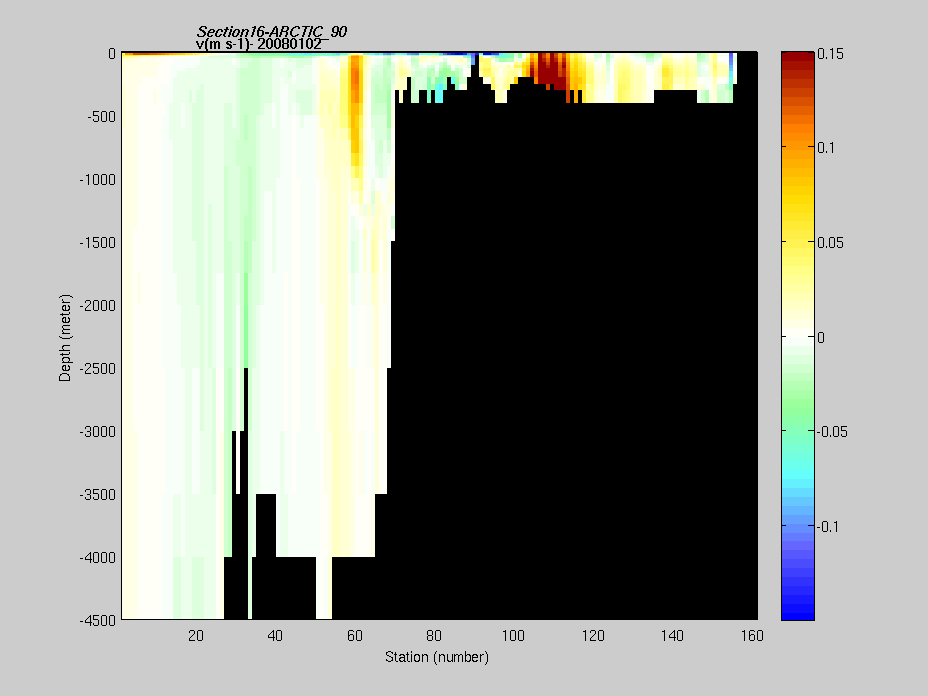Click the colorbar tick label 0.15

click(830, 54)
